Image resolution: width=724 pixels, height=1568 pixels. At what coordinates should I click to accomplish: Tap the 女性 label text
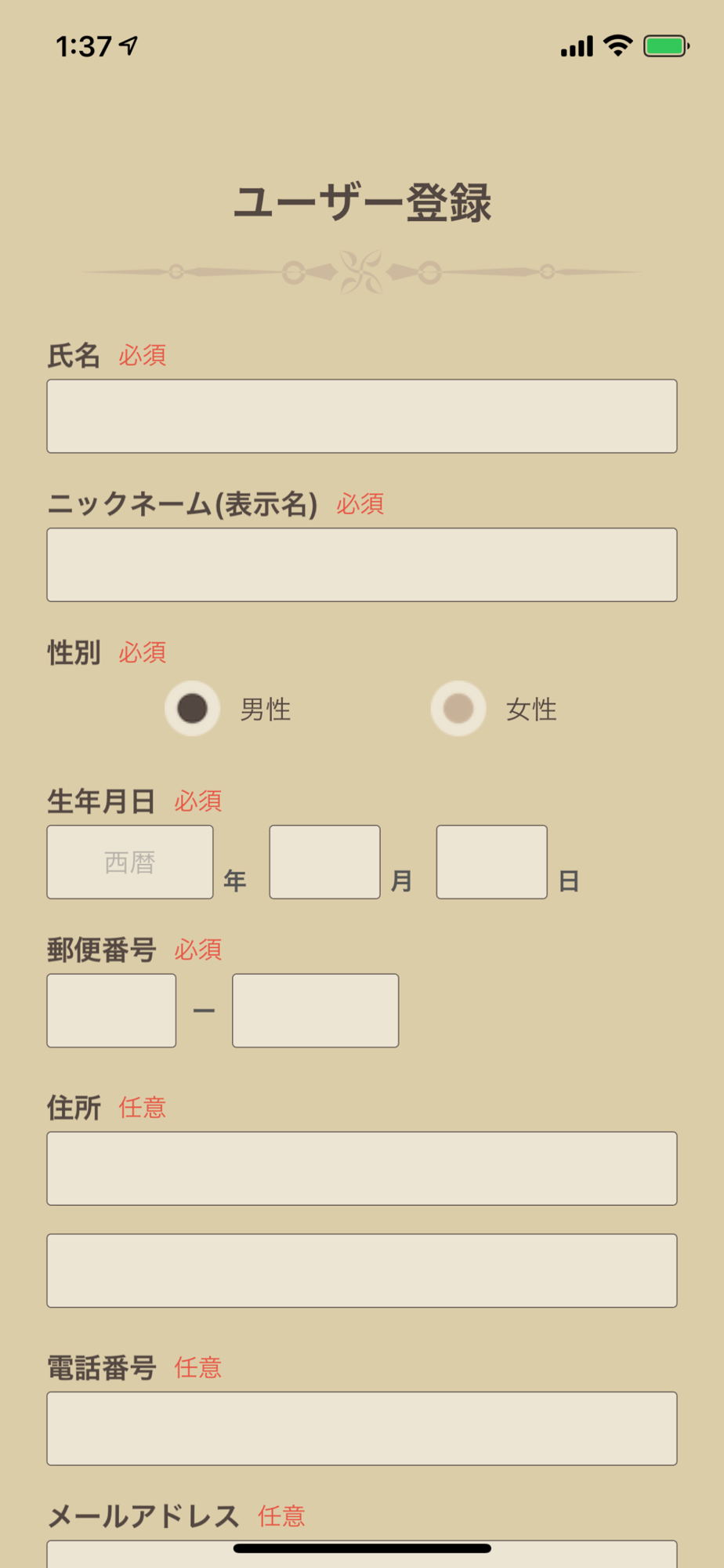pos(531,710)
